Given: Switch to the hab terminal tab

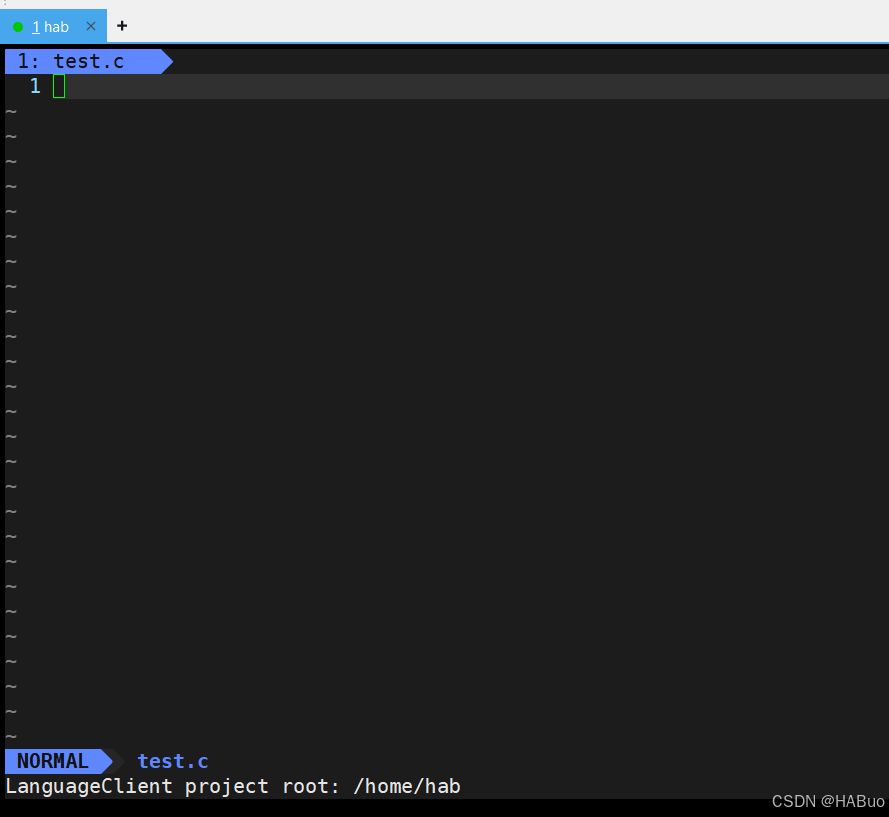Looking at the screenshot, I should (55, 26).
